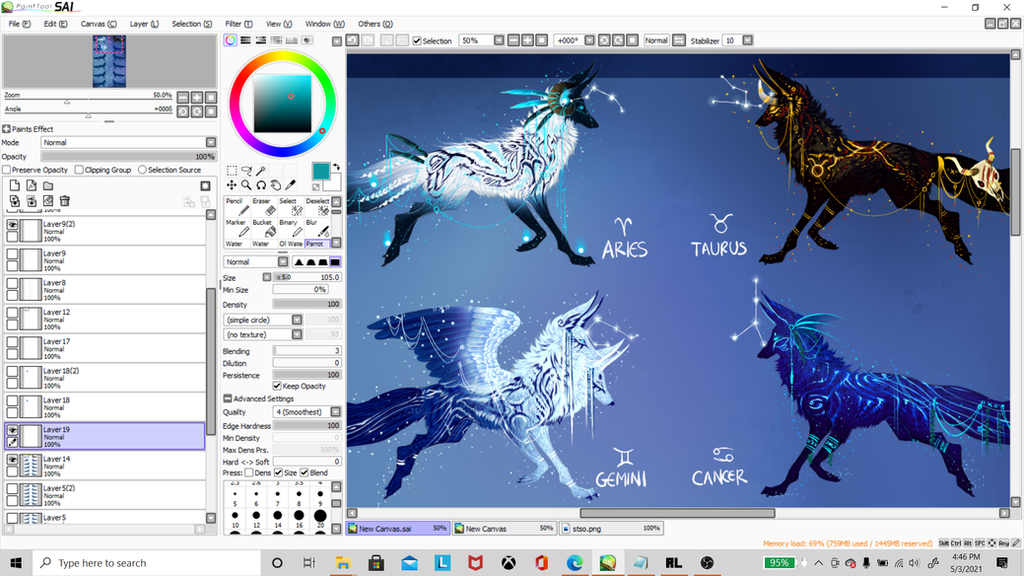Image resolution: width=1024 pixels, height=576 pixels.
Task: Select the Parrot brush preset
Action: pos(317,244)
